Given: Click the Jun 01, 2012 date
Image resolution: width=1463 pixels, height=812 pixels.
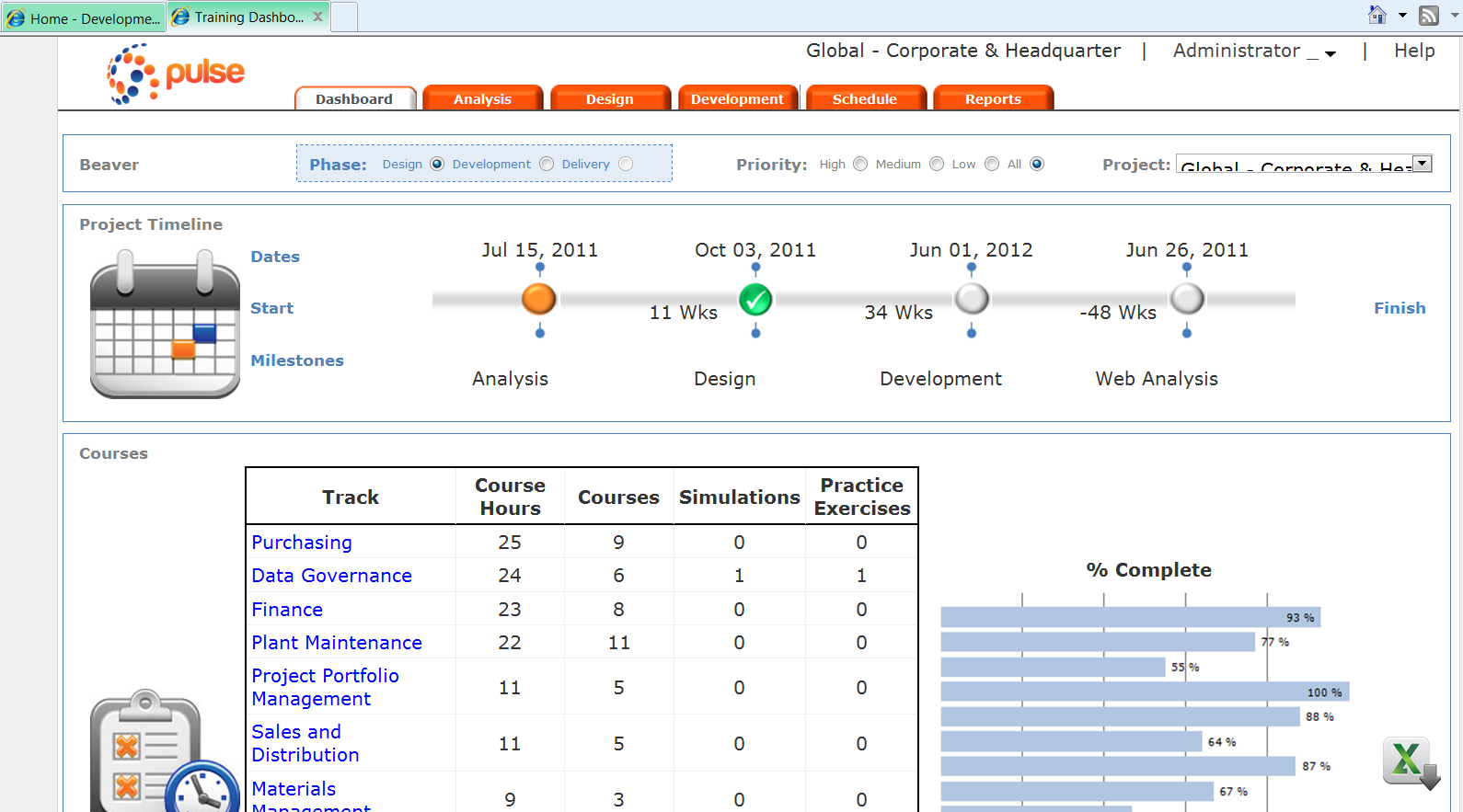Looking at the screenshot, I should pos(972,250).
